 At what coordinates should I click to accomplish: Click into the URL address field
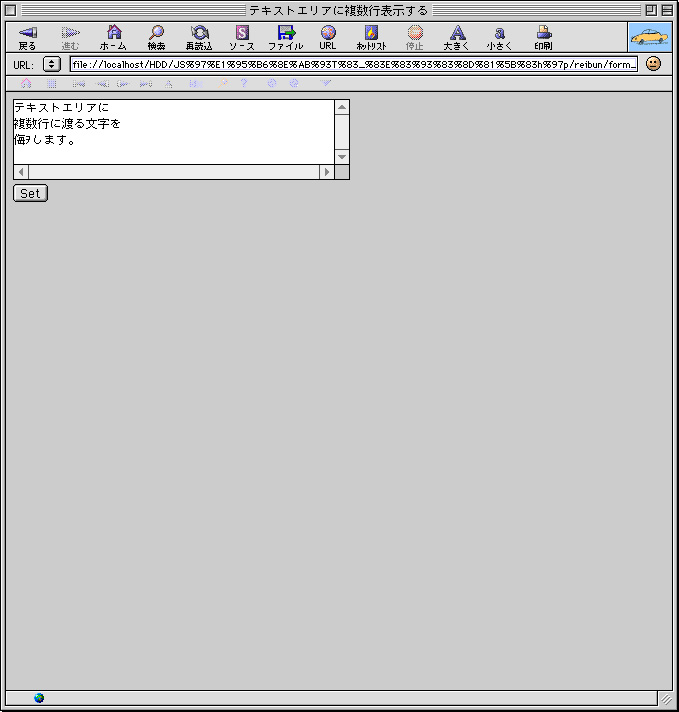click(354, 64)
